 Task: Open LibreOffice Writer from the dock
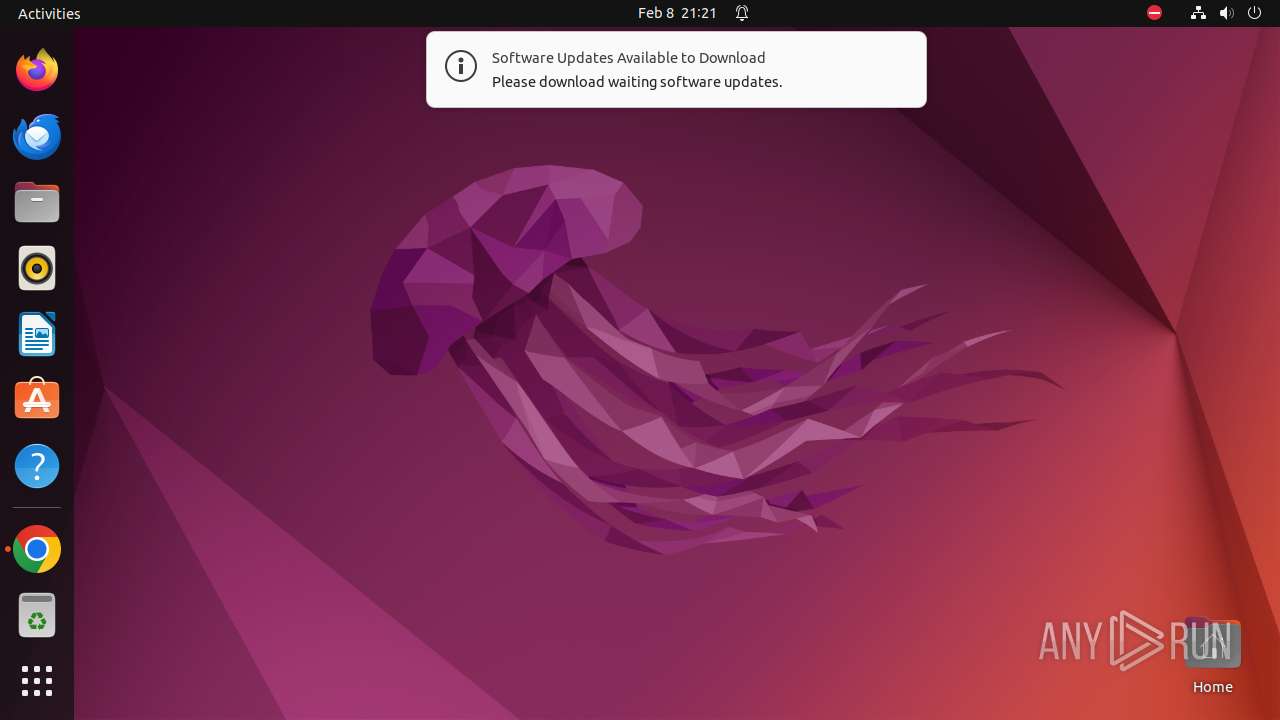[37, 334]
